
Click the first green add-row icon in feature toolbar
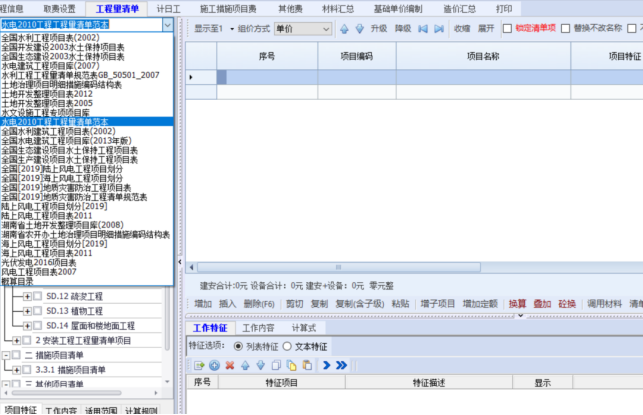[x=200, y=365]
